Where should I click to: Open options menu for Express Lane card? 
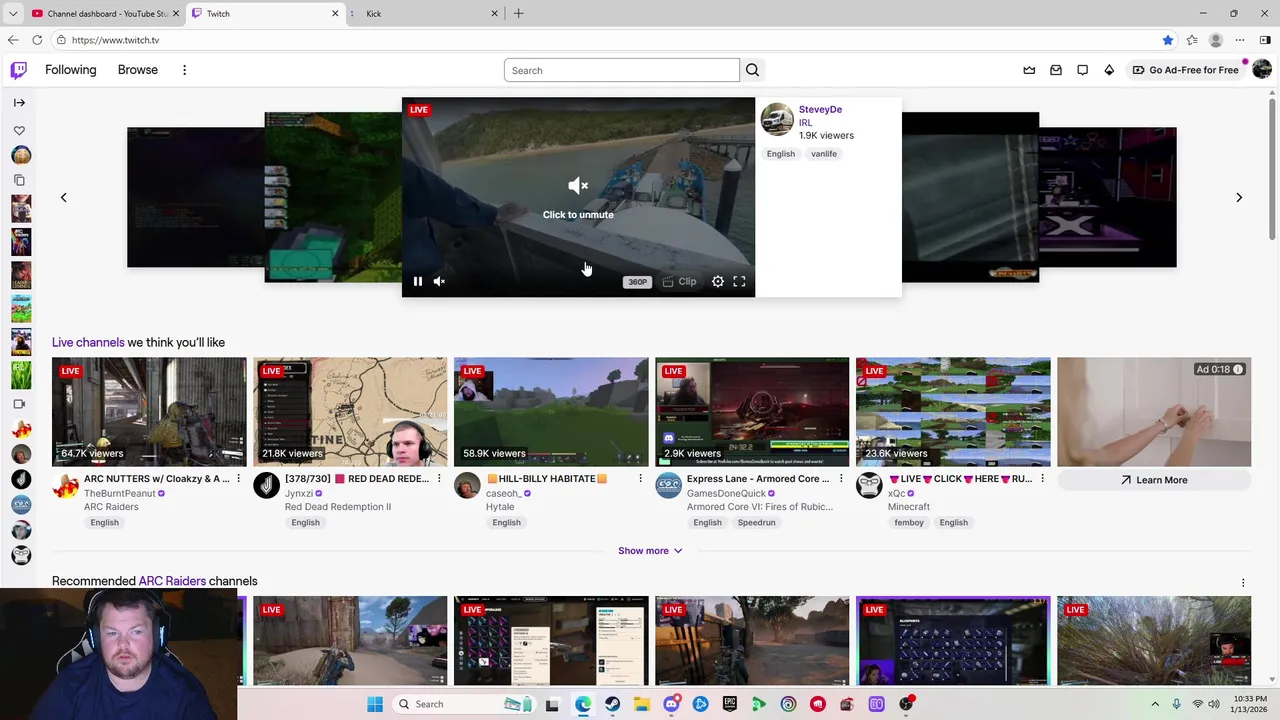tap(841, 479)
